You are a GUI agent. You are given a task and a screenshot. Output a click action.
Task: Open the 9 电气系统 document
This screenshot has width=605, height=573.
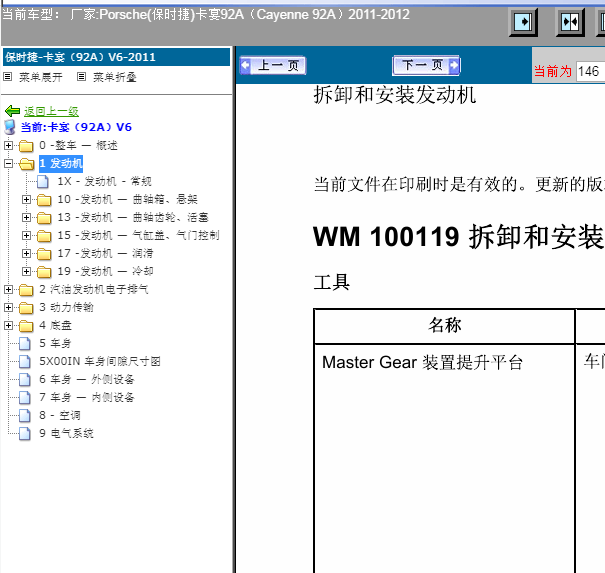pyautogui.click(x=66, y=434)
